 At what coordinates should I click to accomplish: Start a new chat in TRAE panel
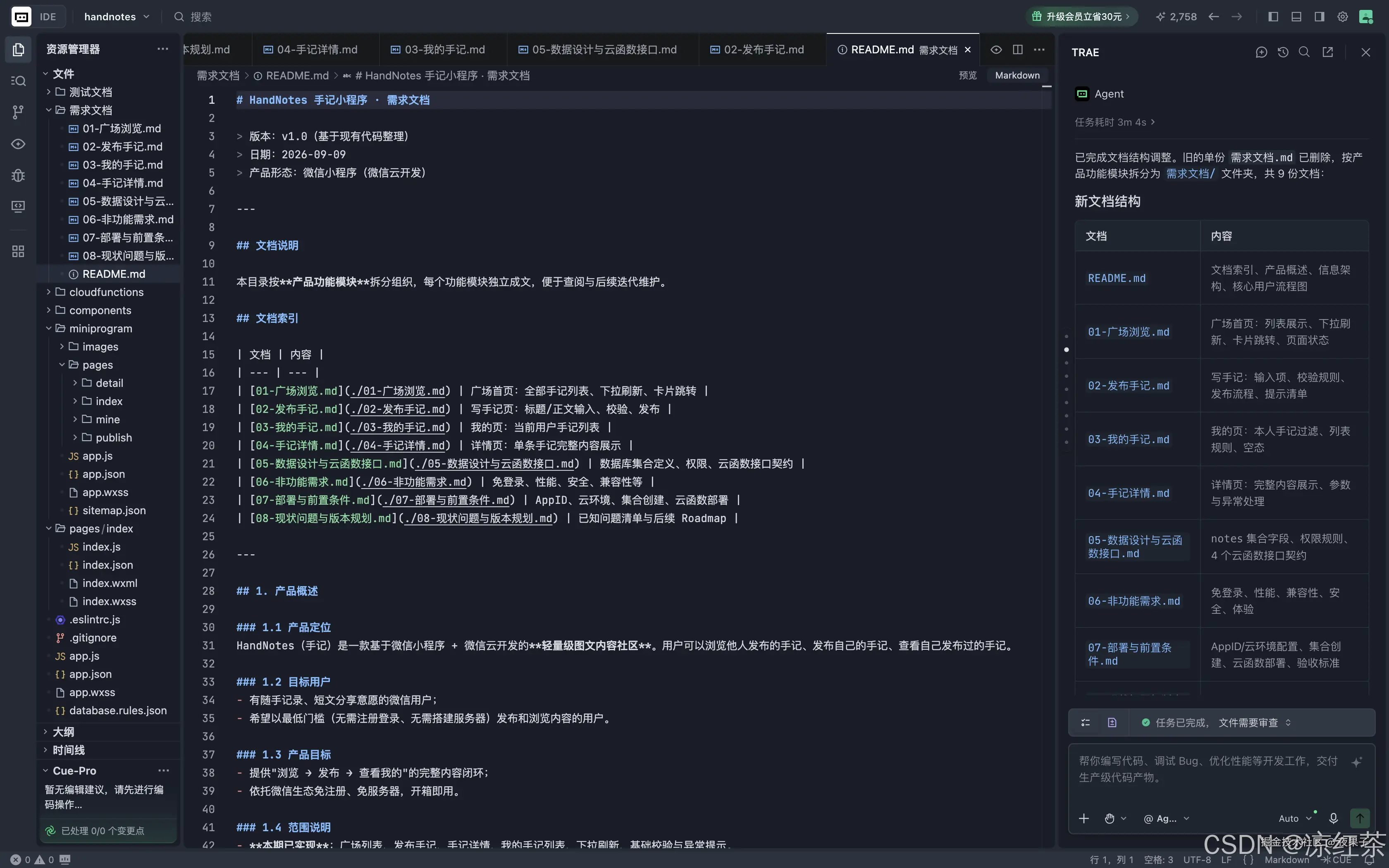pyautogui.click(x=1261, y=52)
